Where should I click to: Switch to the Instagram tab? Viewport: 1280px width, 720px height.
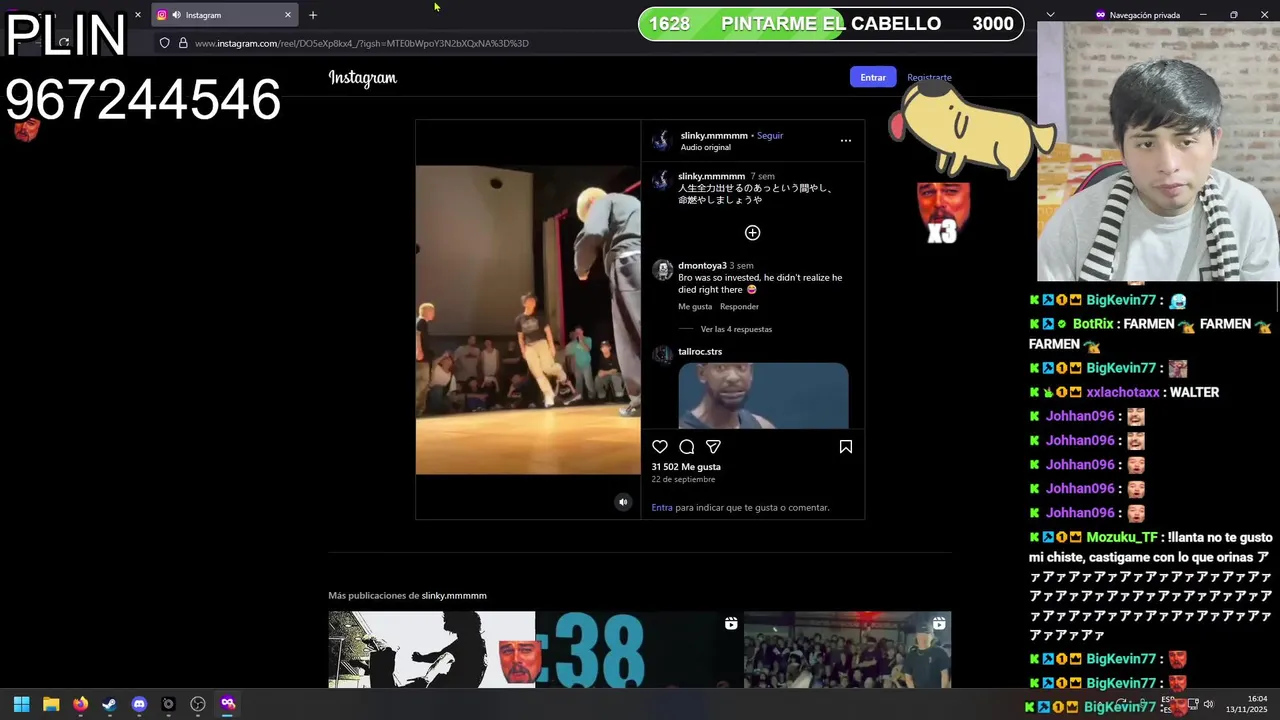[x=224, y=15]
